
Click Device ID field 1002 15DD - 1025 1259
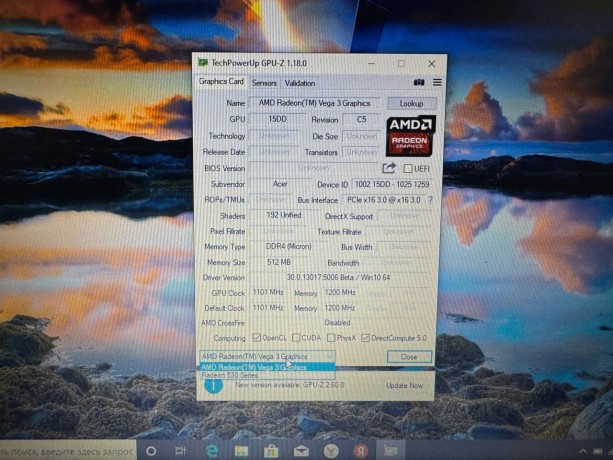coord(392,184)
